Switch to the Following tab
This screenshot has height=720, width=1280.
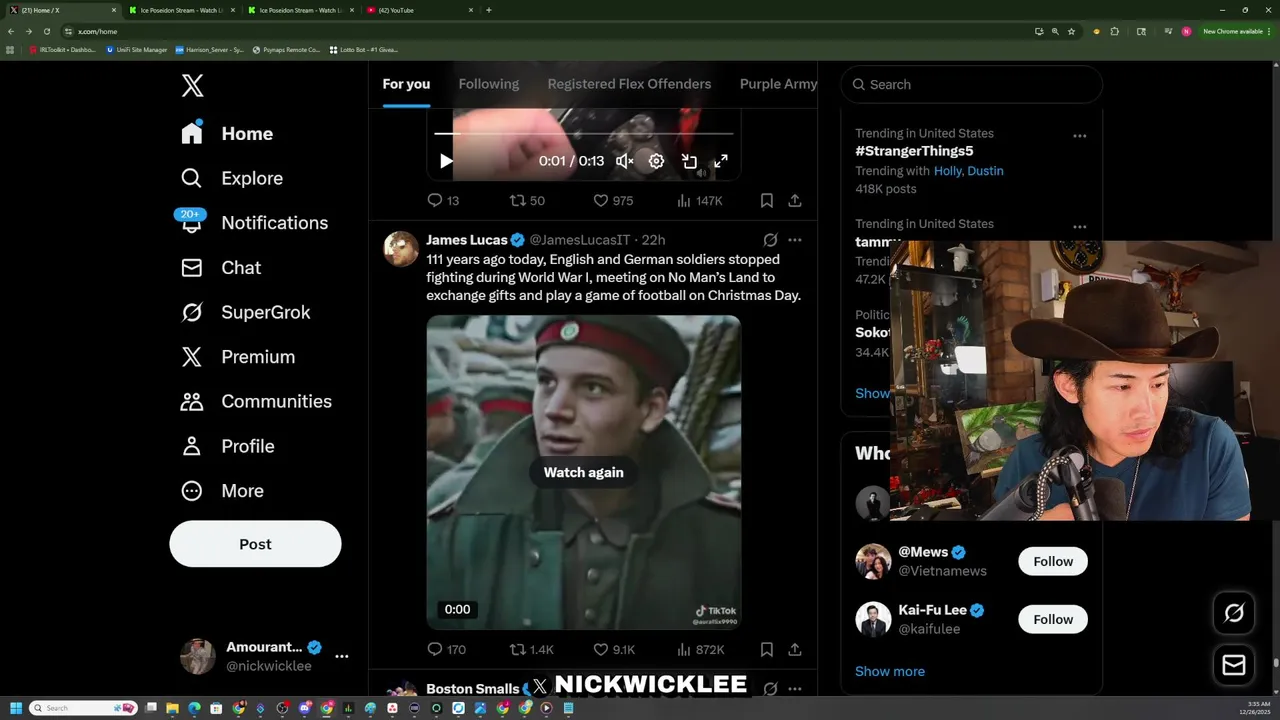tap(489, 84)
